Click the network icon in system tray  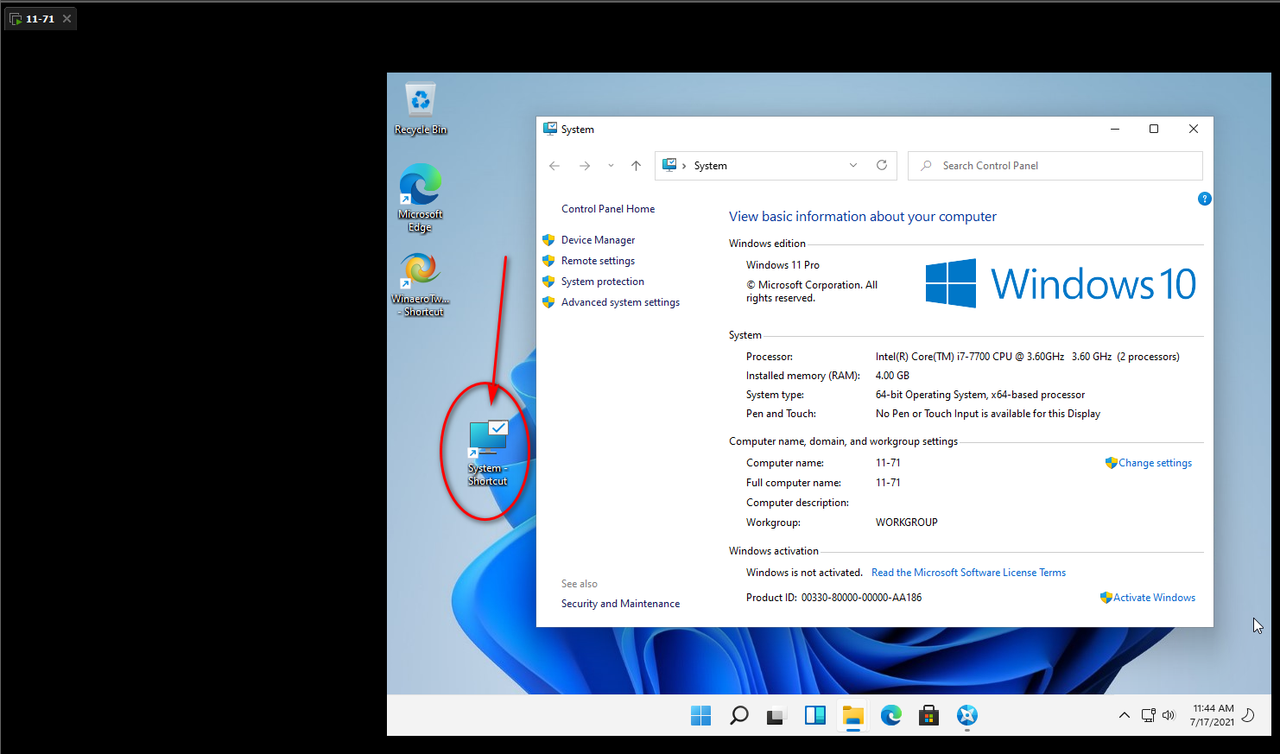pos(1149,715)
